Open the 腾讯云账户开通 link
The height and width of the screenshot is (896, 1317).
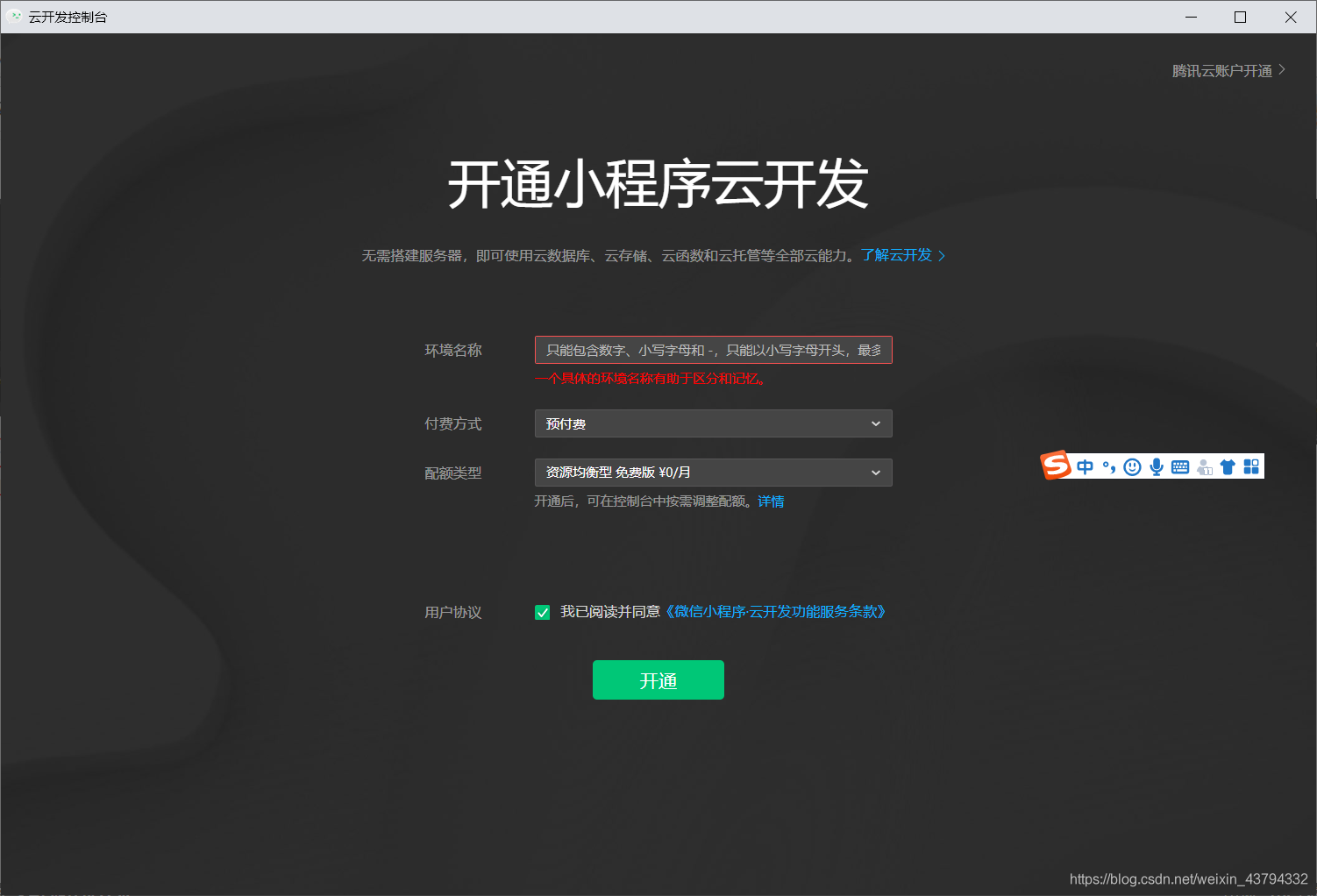click(1229, 70)
